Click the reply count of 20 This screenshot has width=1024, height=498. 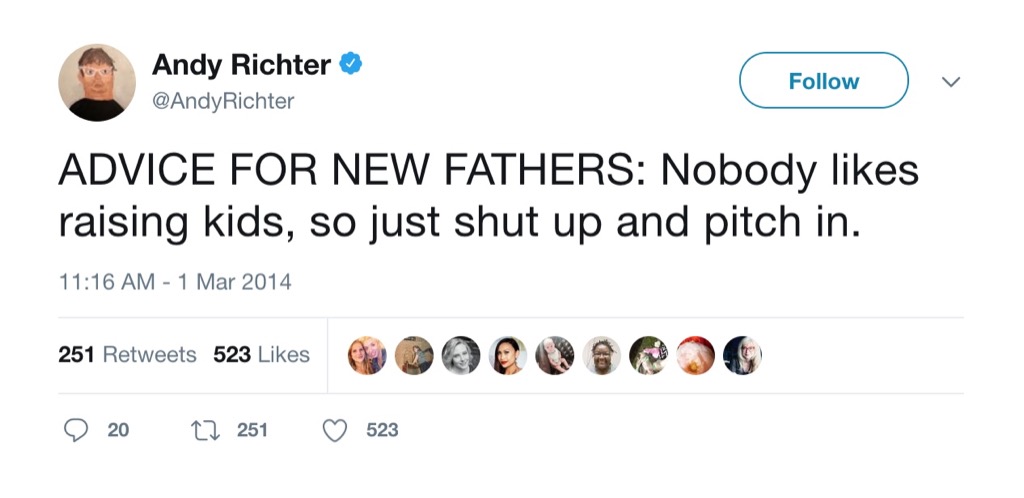click(118, 430)
